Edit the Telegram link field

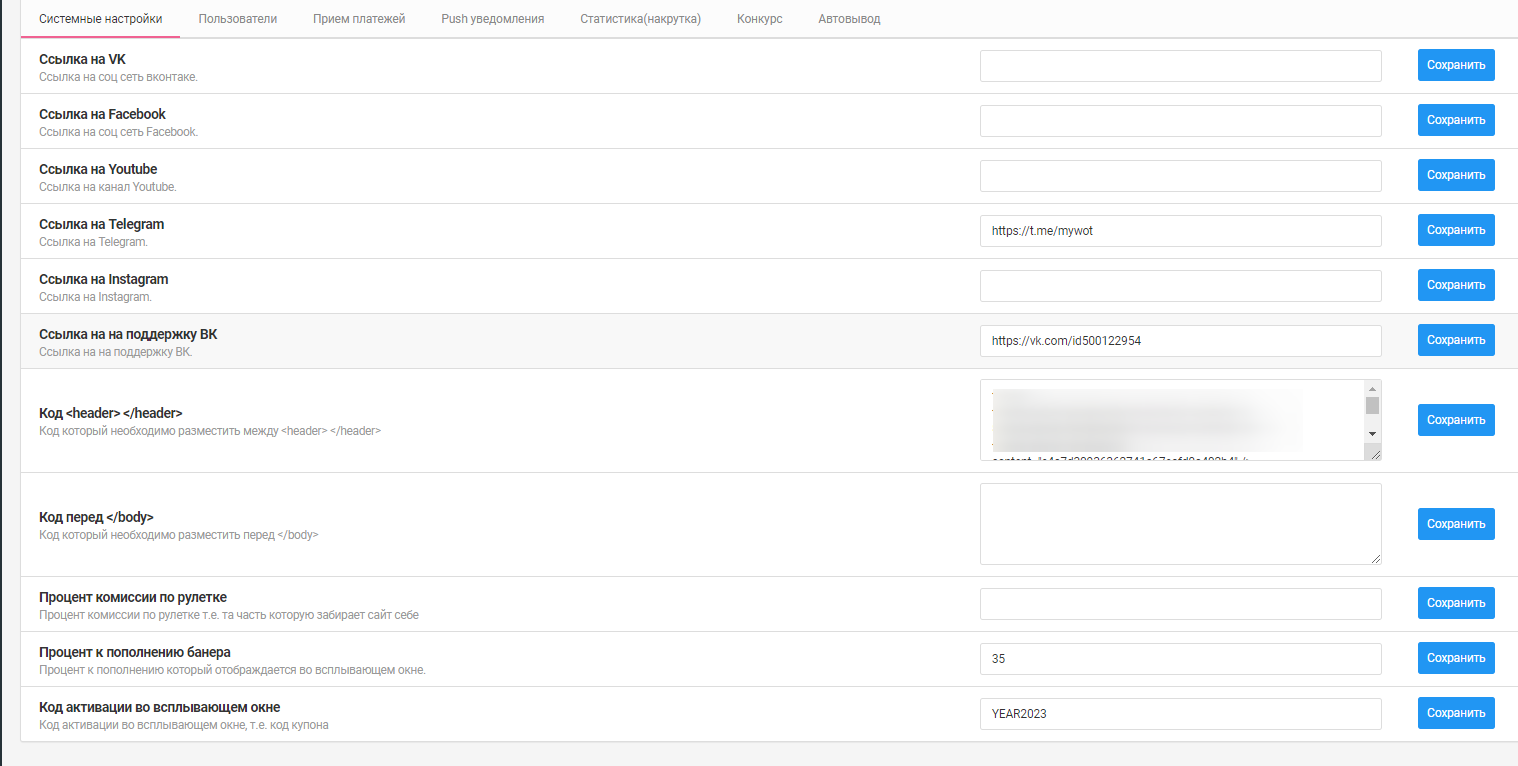click(1180, 231)
